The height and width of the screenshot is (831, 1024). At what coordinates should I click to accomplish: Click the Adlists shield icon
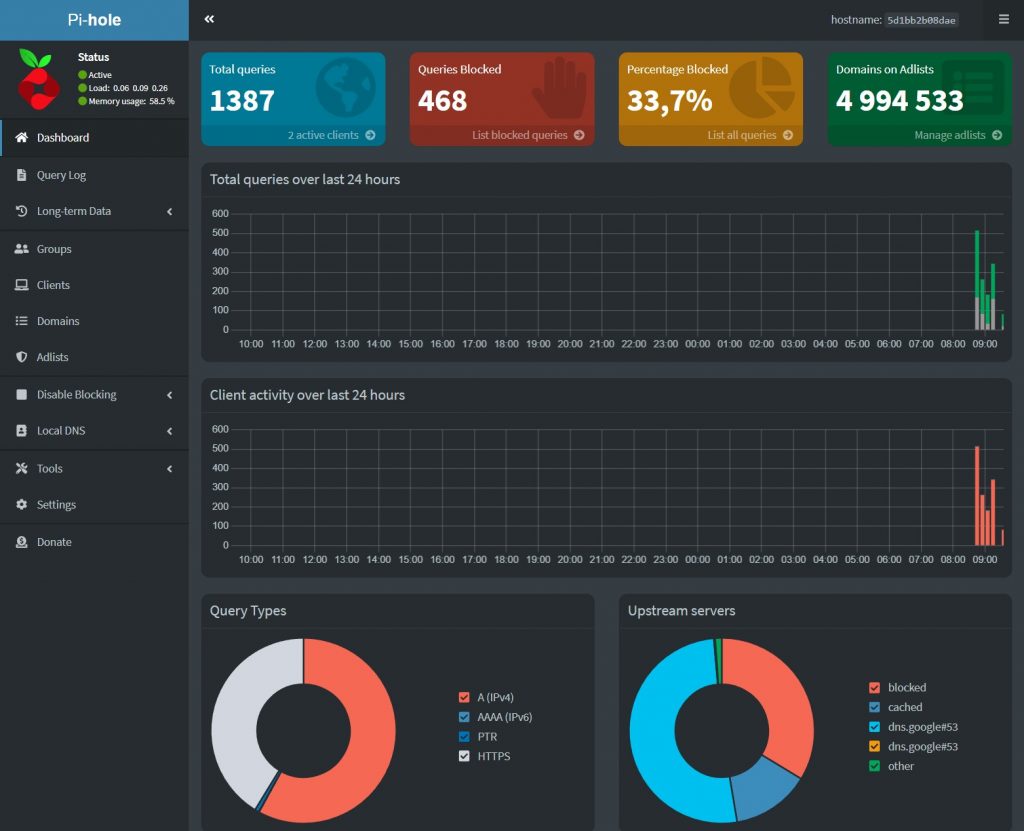tap(21, 357)
